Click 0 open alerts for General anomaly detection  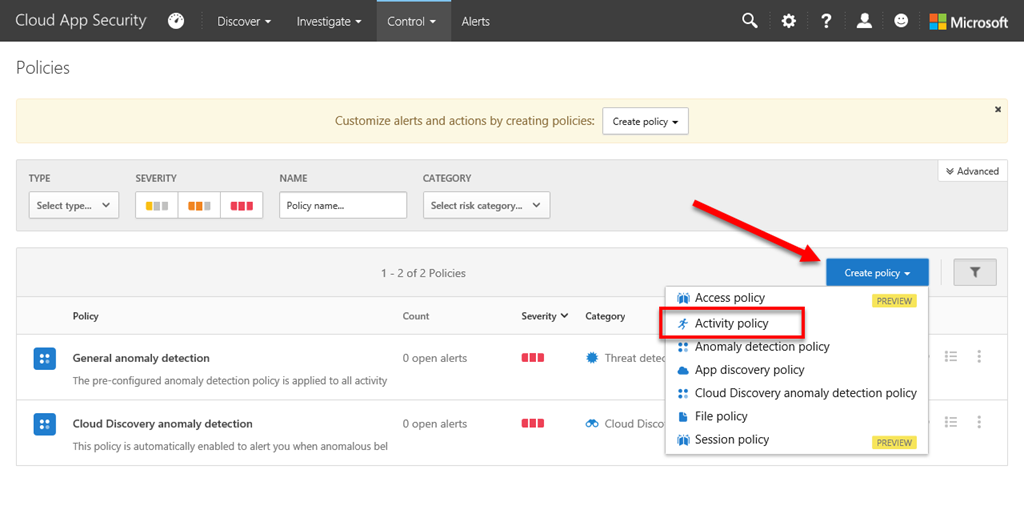click(435, 359)
